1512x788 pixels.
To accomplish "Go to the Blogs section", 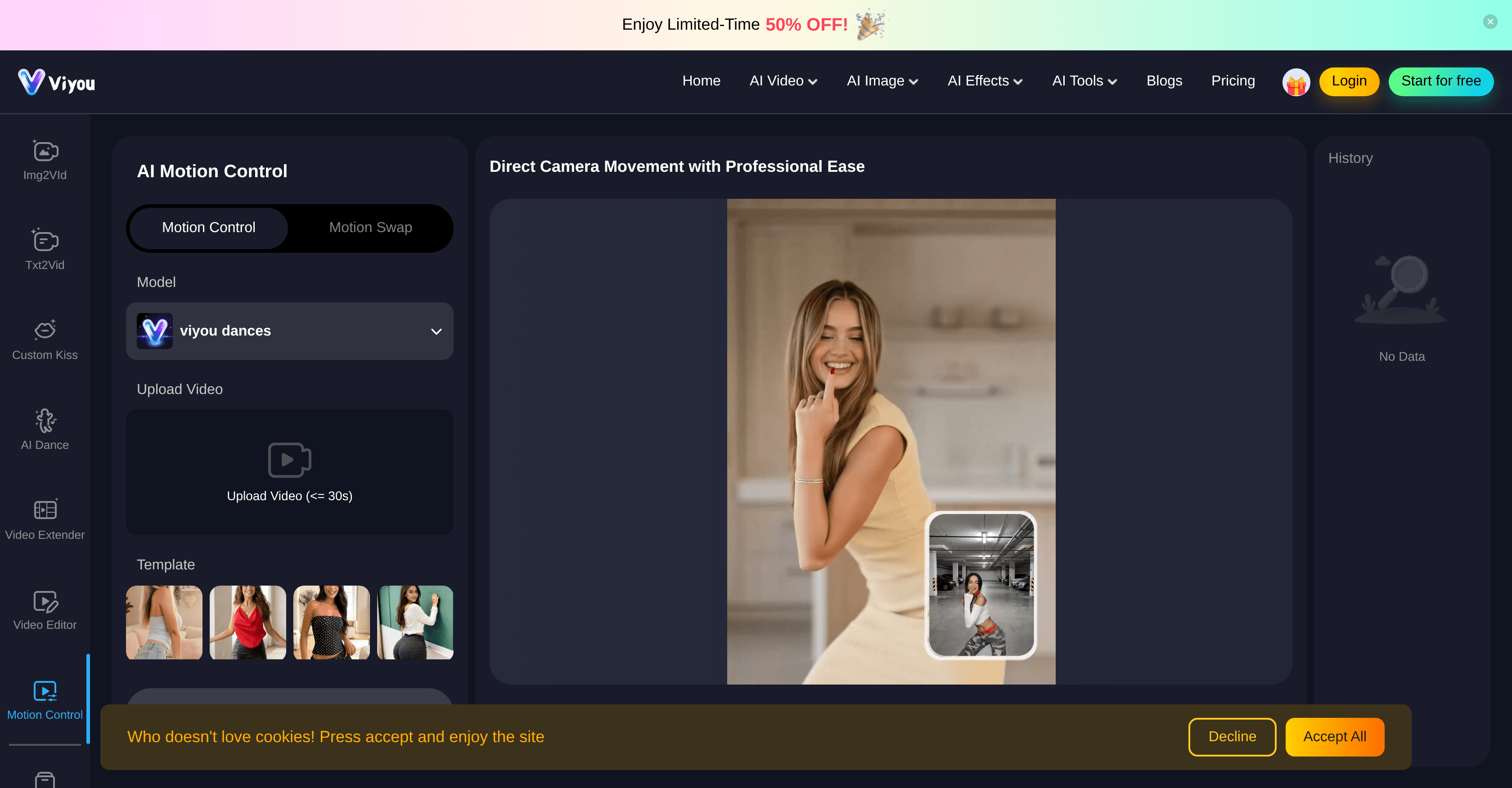I will coord(1164,81).
